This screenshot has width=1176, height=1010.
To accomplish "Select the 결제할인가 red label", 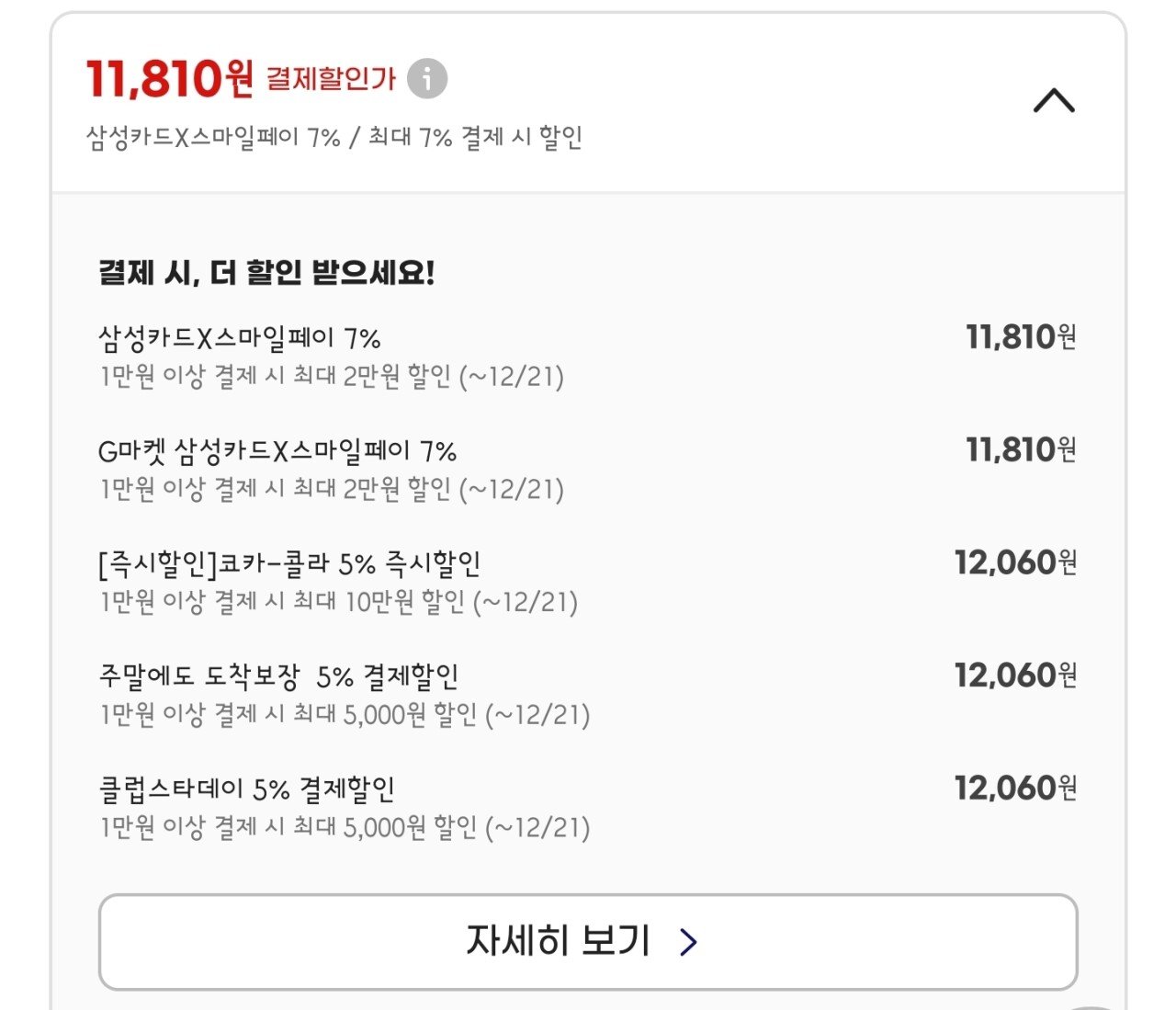I will [x=333, y=80].
